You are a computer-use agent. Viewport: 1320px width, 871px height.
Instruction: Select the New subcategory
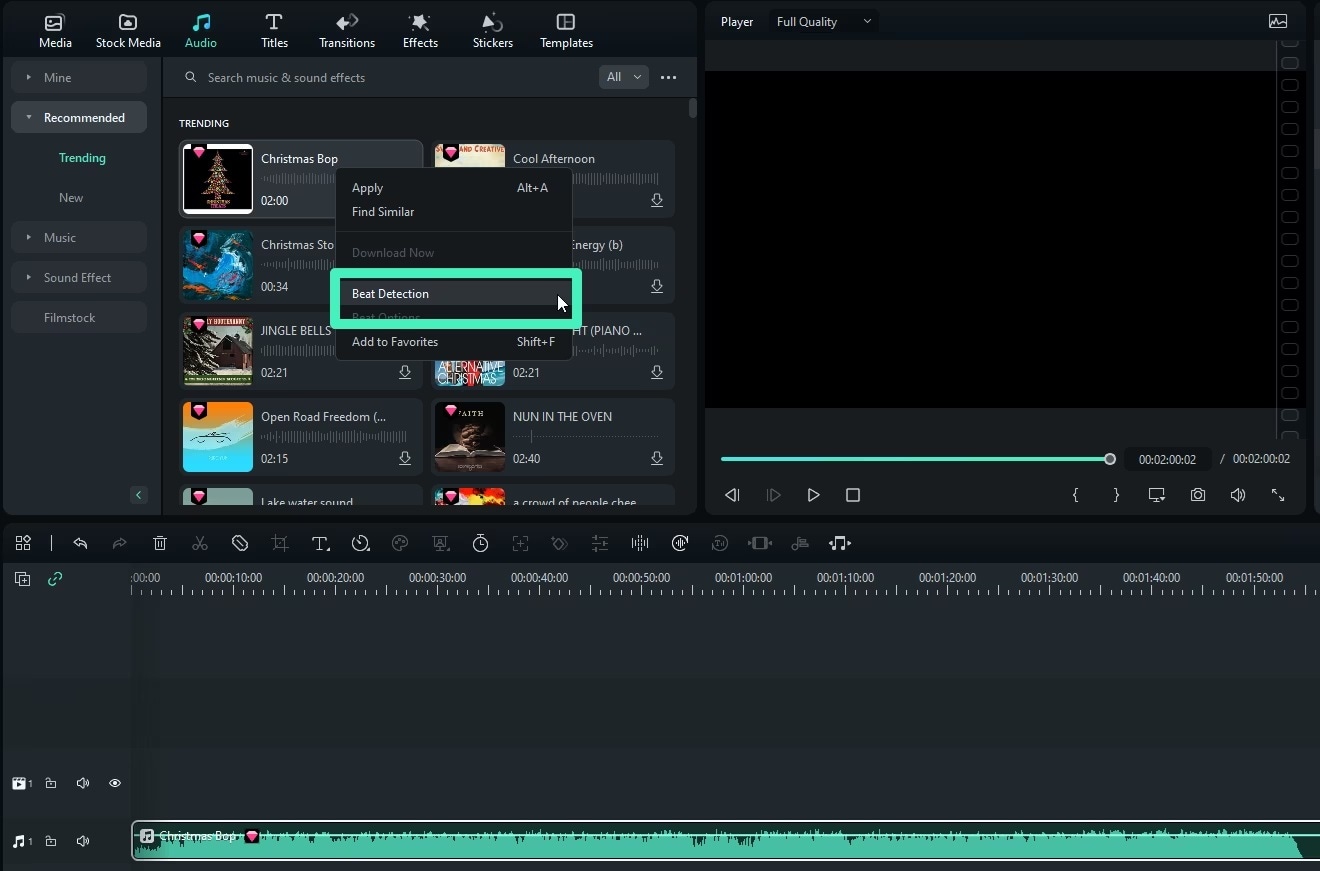pyautogui.click(x=71, y=198)
